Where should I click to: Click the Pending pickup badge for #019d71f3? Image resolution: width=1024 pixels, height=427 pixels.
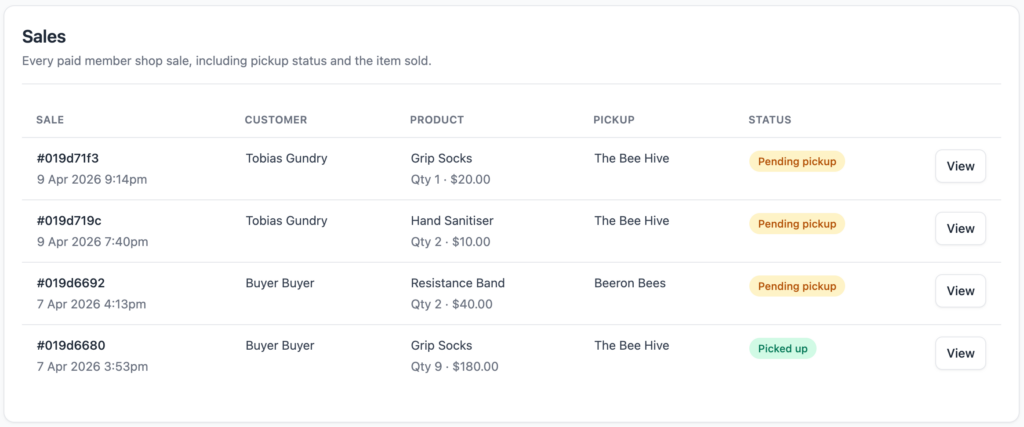[x=797, y=161]
